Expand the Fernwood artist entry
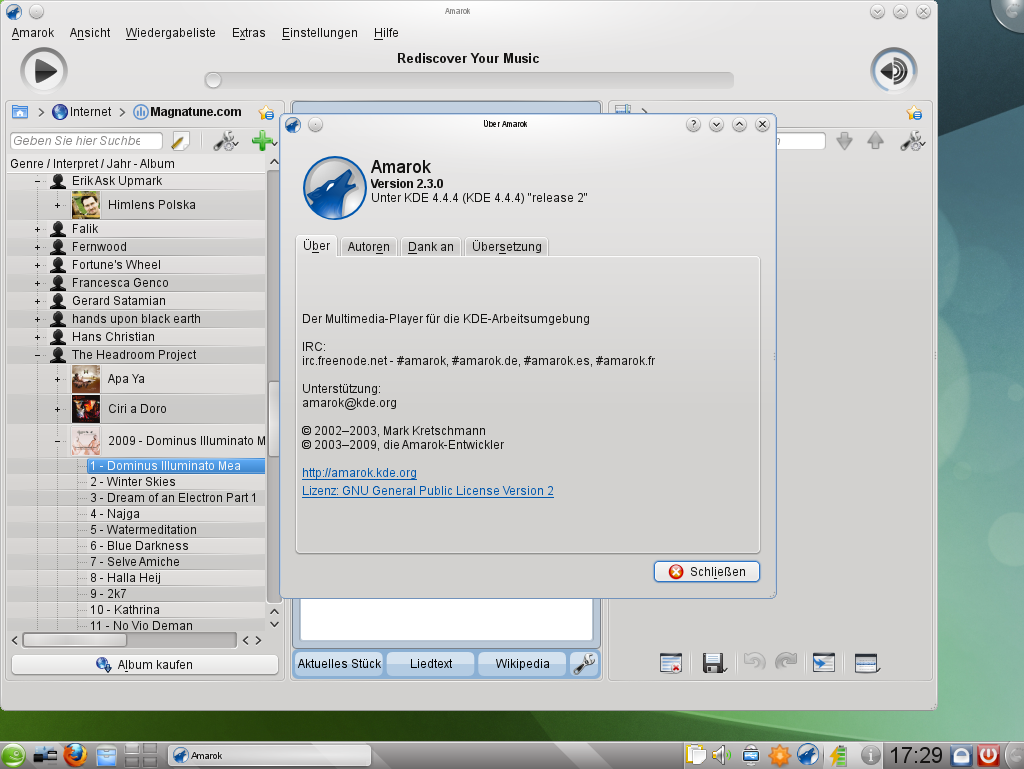 [38, 247]
